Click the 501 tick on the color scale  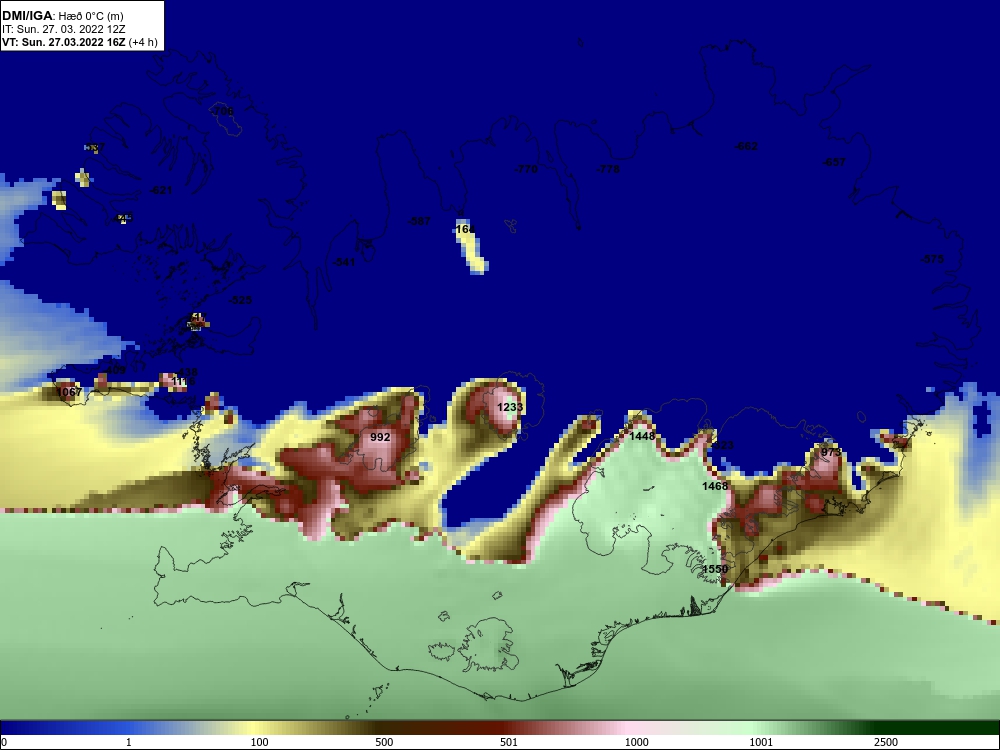click(508, 742)
